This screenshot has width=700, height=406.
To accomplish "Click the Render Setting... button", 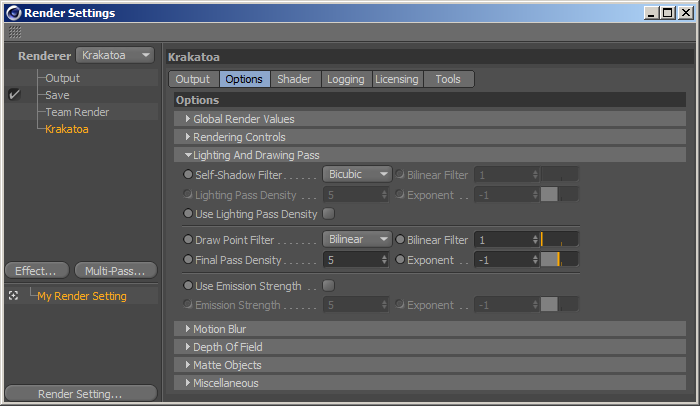I will click(x=81, y=393).
